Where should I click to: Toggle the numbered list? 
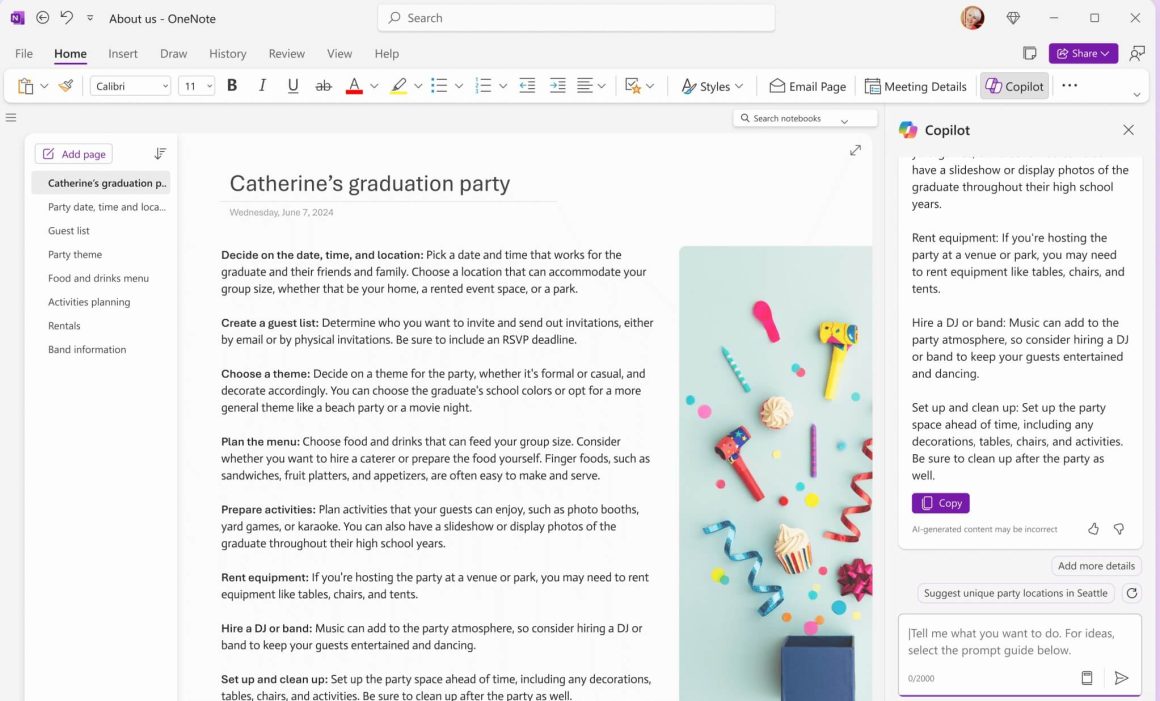click(483, 86)
